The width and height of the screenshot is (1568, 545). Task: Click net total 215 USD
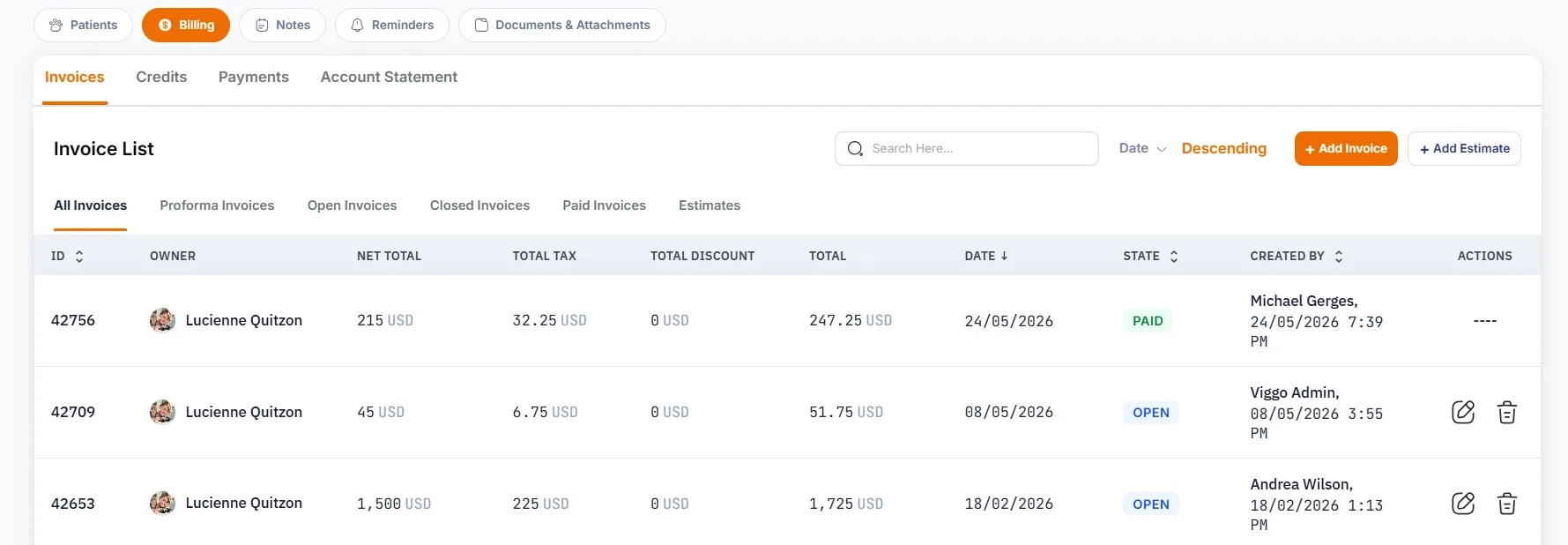click(385, 320)
